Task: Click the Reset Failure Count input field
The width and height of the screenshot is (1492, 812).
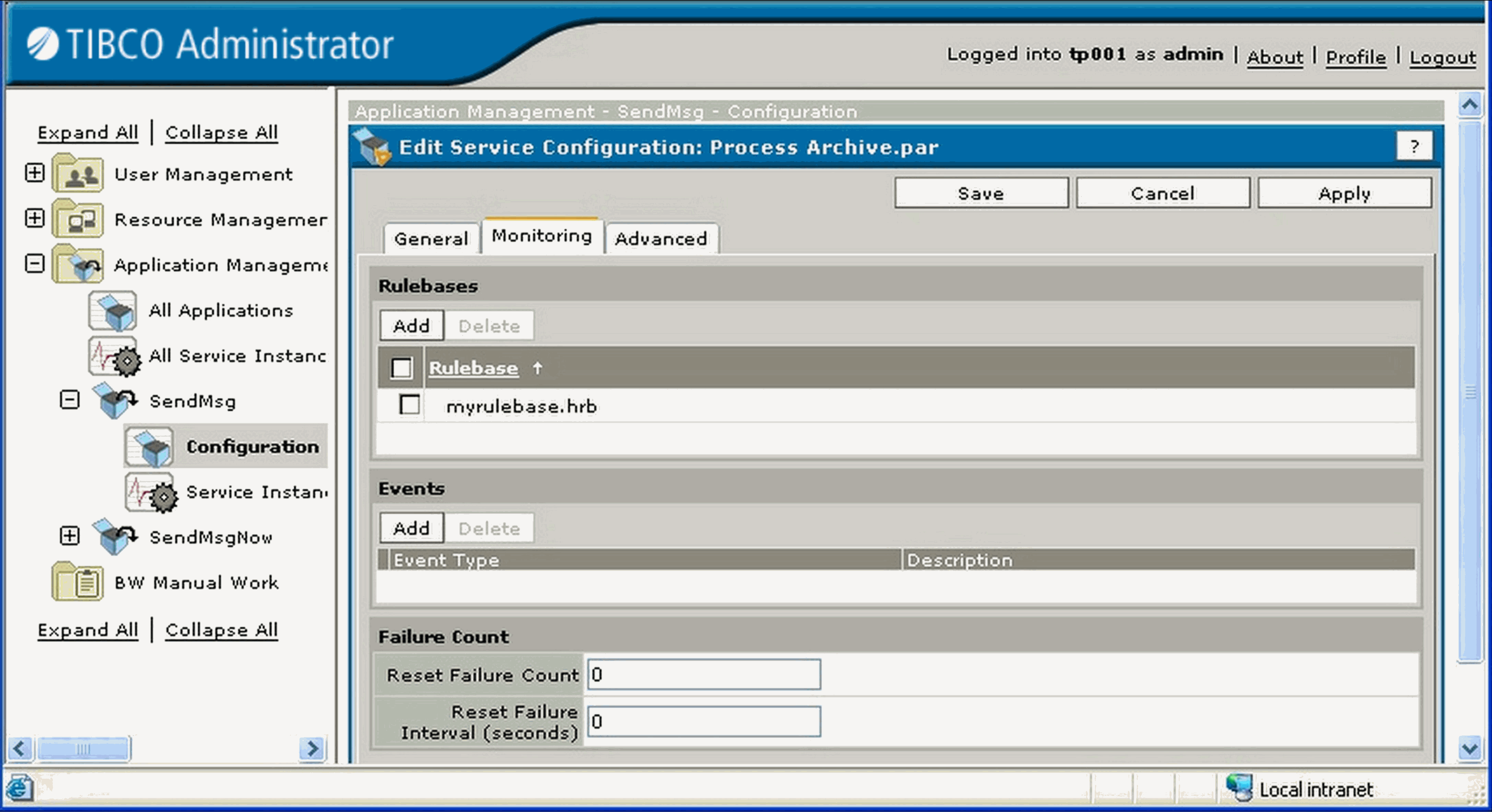Action: [x=704, y=675]
